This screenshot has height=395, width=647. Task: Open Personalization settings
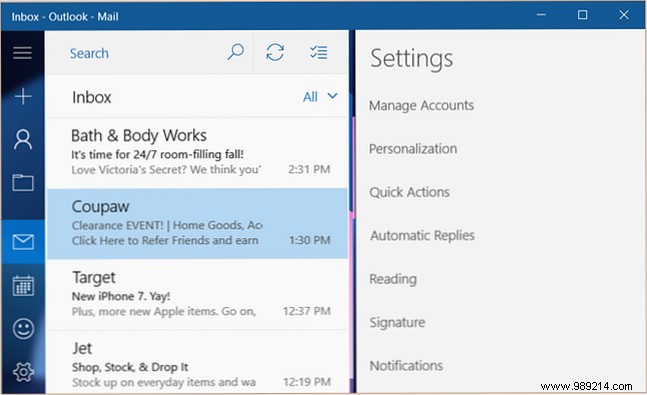[413, 149]
